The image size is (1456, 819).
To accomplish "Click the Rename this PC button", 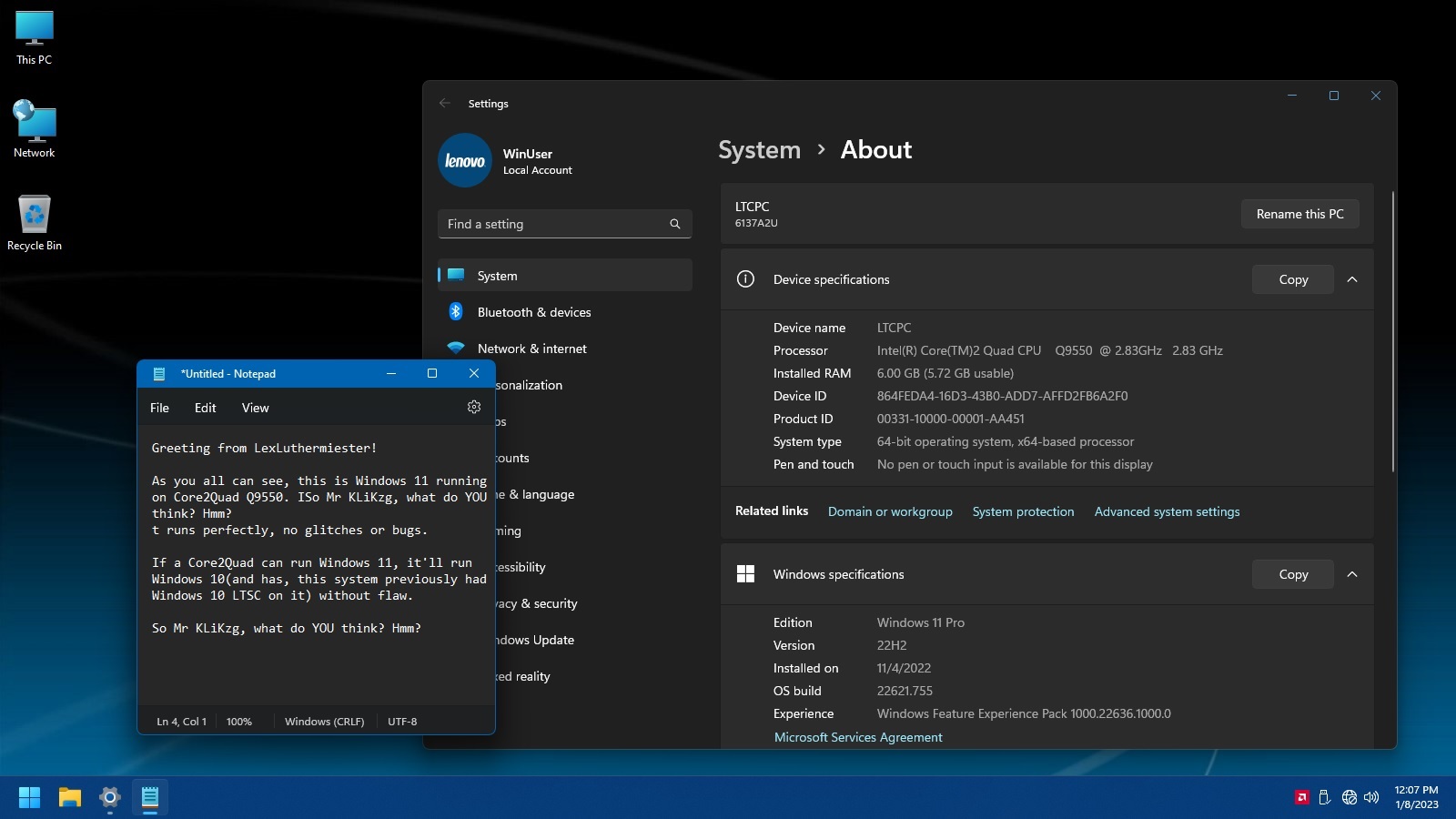I will pyautogui.click(x=1299, y=214).
